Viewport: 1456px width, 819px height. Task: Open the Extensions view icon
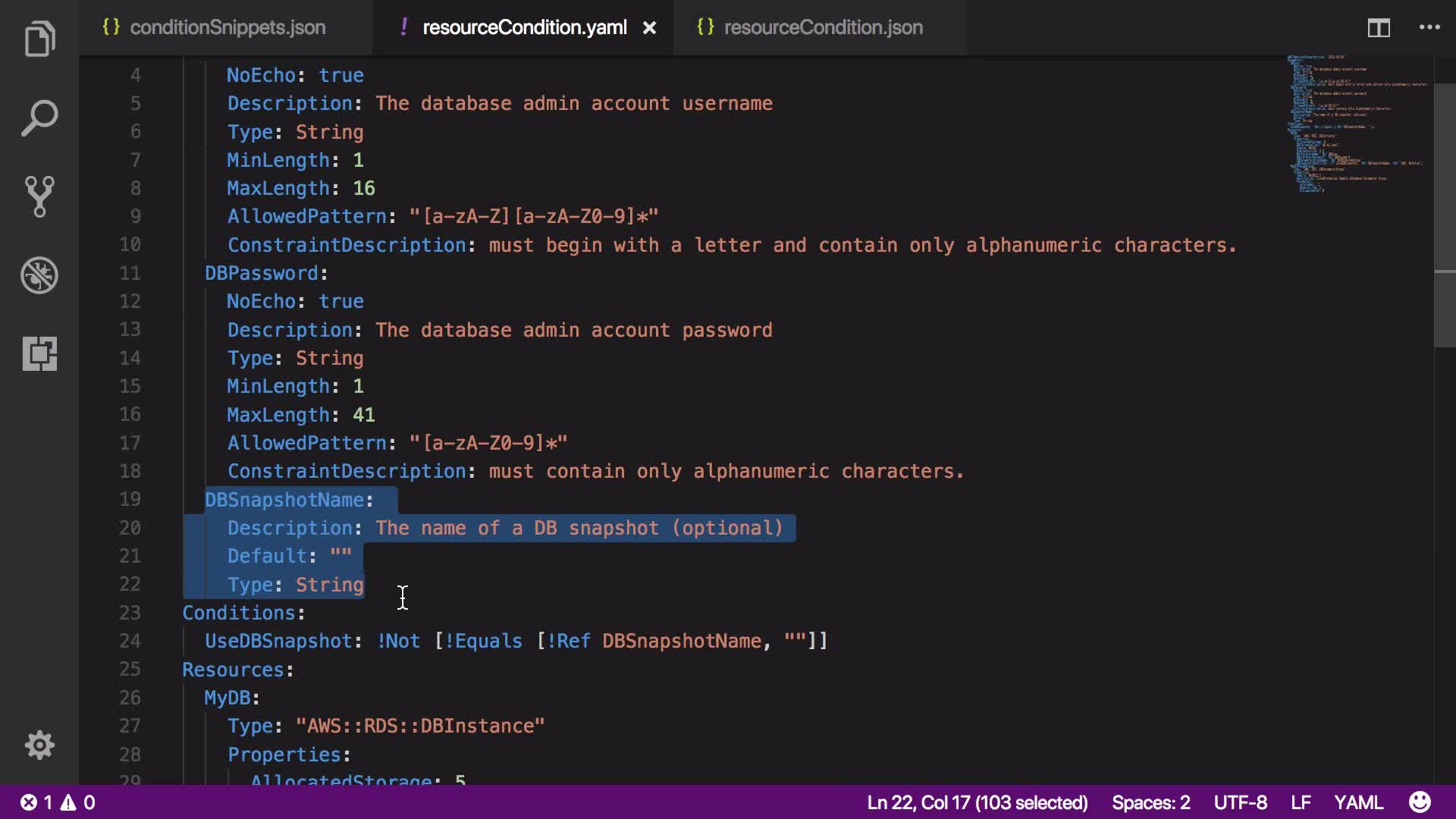[x=39, y=353]
